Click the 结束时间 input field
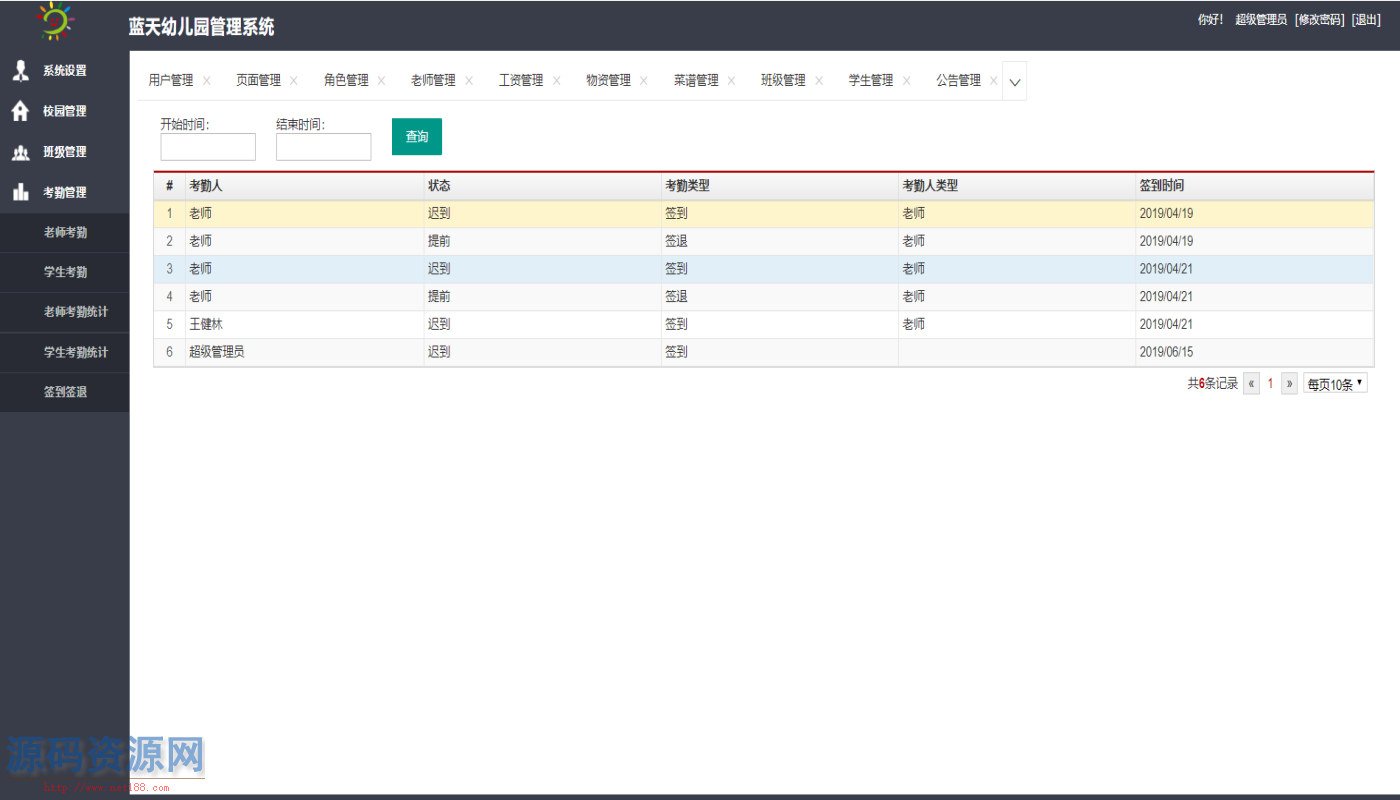1400x800 pixels. click(x=323, y=147)
